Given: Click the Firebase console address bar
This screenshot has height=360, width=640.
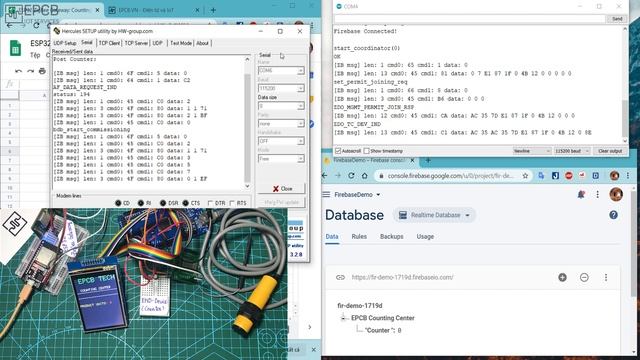Looking at the screenshot, I should (453, 176).
